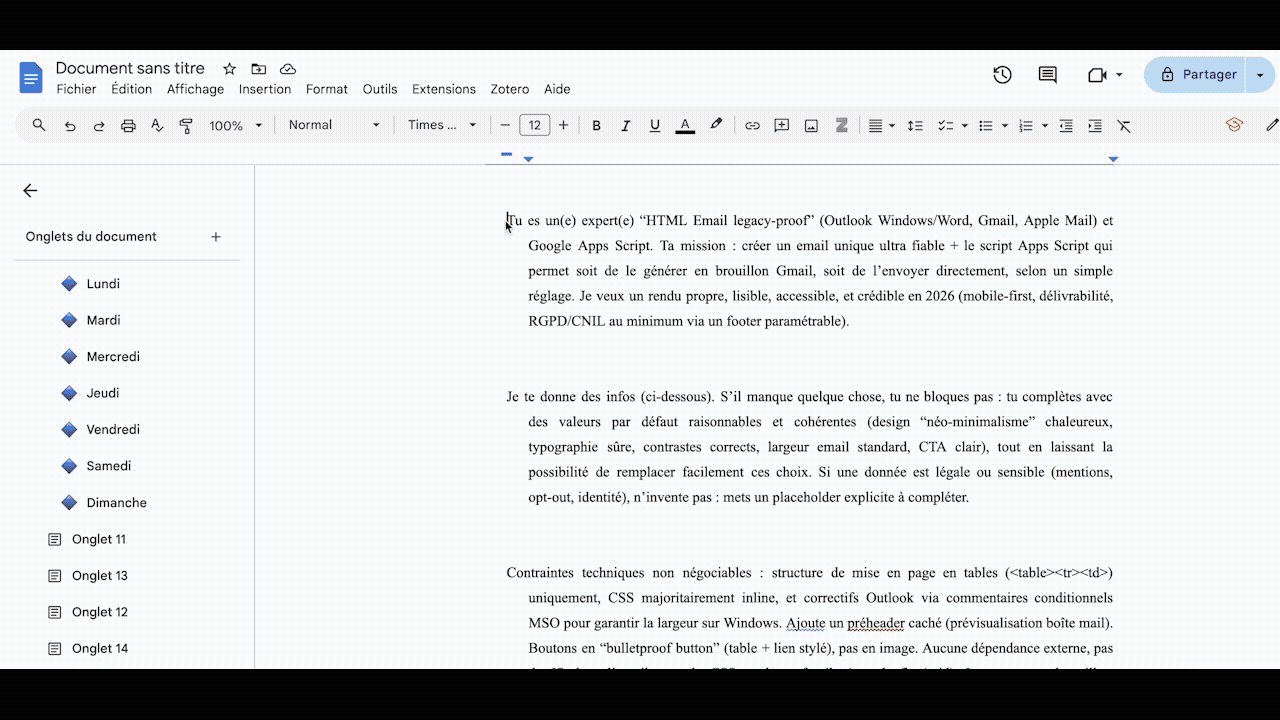Click the Insert link icon
Viewport: 1280px width, 720px height.
click(x=752, y=126)
